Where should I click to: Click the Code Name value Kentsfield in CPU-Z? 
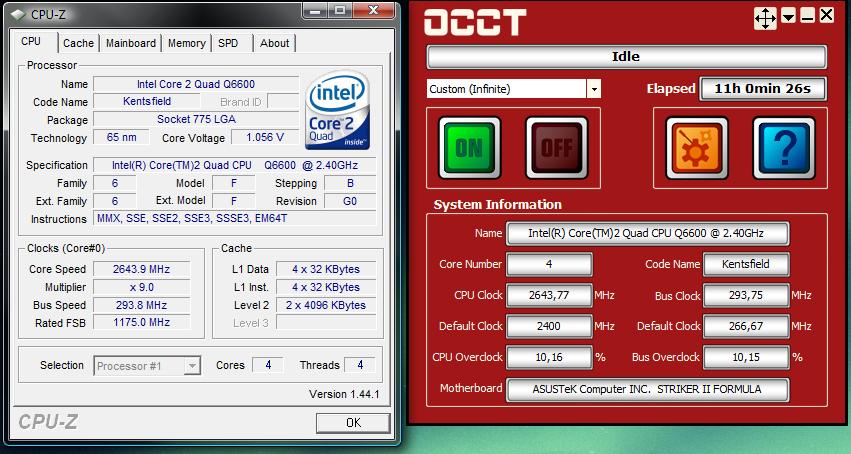point(147,101)
